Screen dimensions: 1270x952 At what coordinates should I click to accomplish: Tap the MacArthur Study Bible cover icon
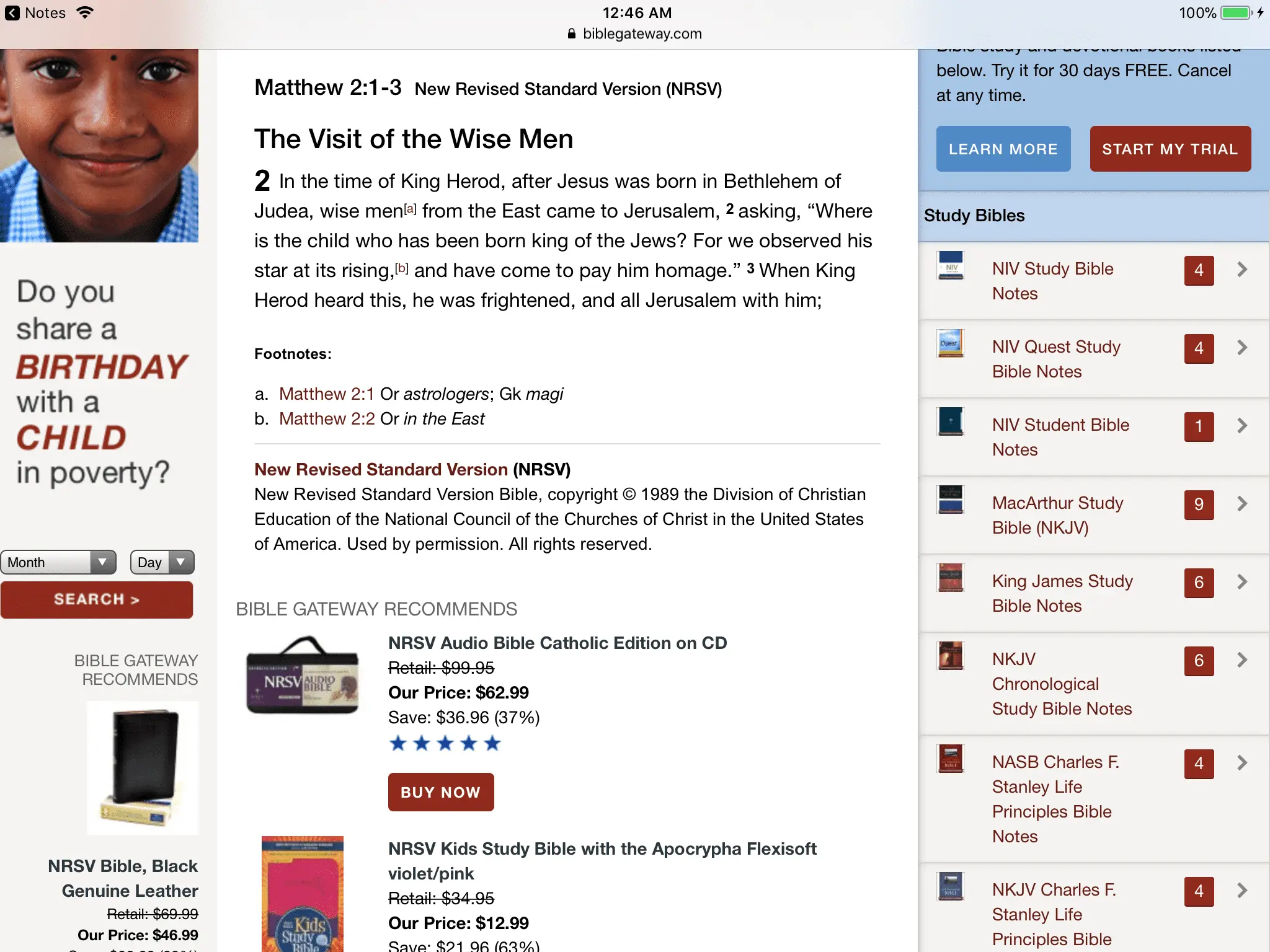pos(950,500)
